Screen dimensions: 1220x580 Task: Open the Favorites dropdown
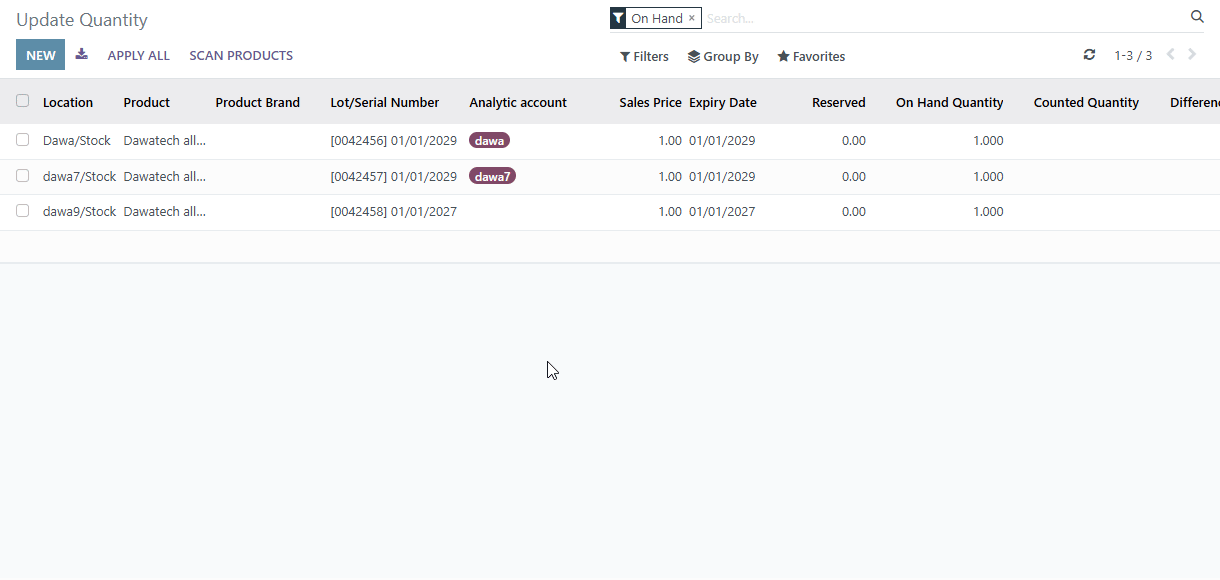[x=811, y=57]
